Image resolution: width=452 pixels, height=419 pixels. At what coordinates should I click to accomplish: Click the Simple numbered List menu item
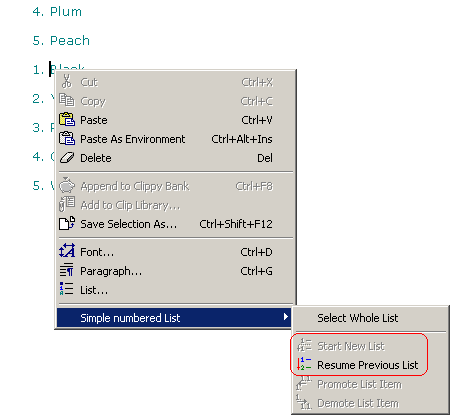click(174, 317)
